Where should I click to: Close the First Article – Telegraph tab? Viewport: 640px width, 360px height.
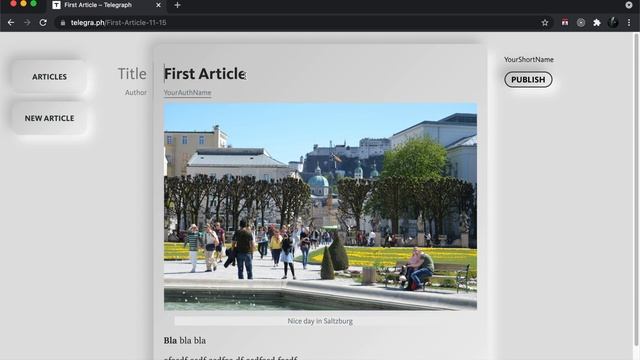[158, 5]
